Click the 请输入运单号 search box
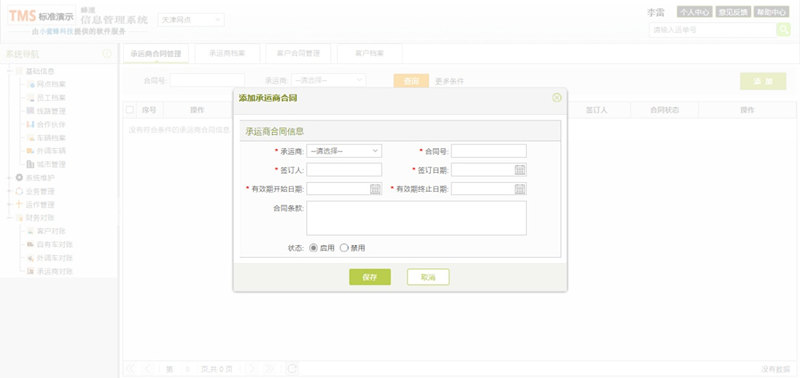The image size is (800, 378). (713, 30)
